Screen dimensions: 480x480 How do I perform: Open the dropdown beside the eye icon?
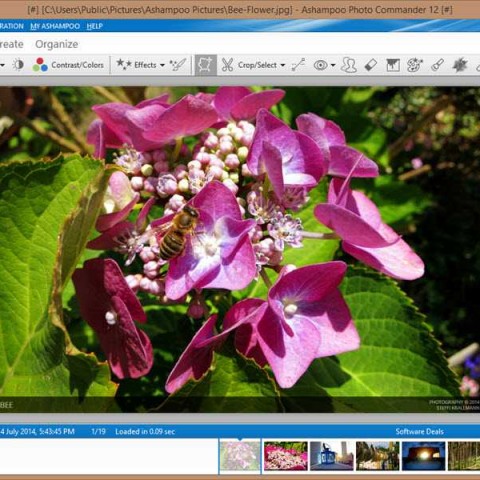click(x=333, y=65)
